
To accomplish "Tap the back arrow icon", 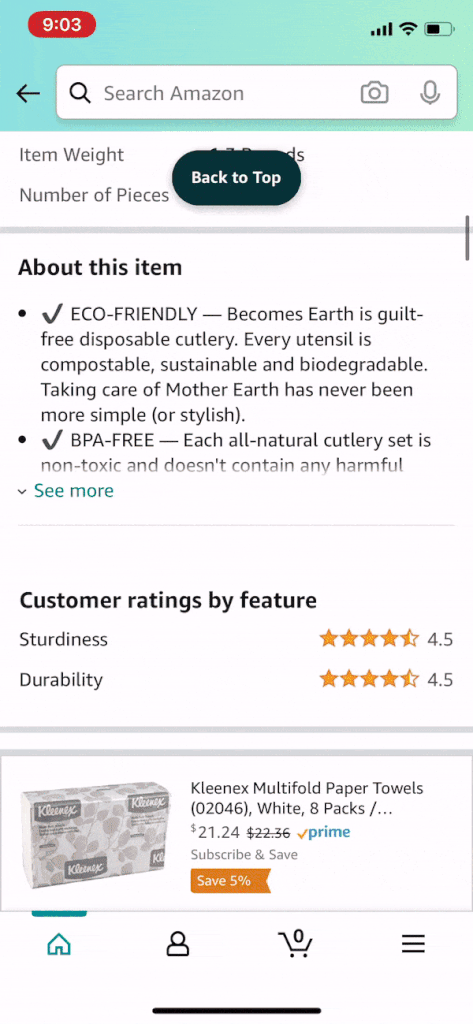I will [x=28, y=93].
